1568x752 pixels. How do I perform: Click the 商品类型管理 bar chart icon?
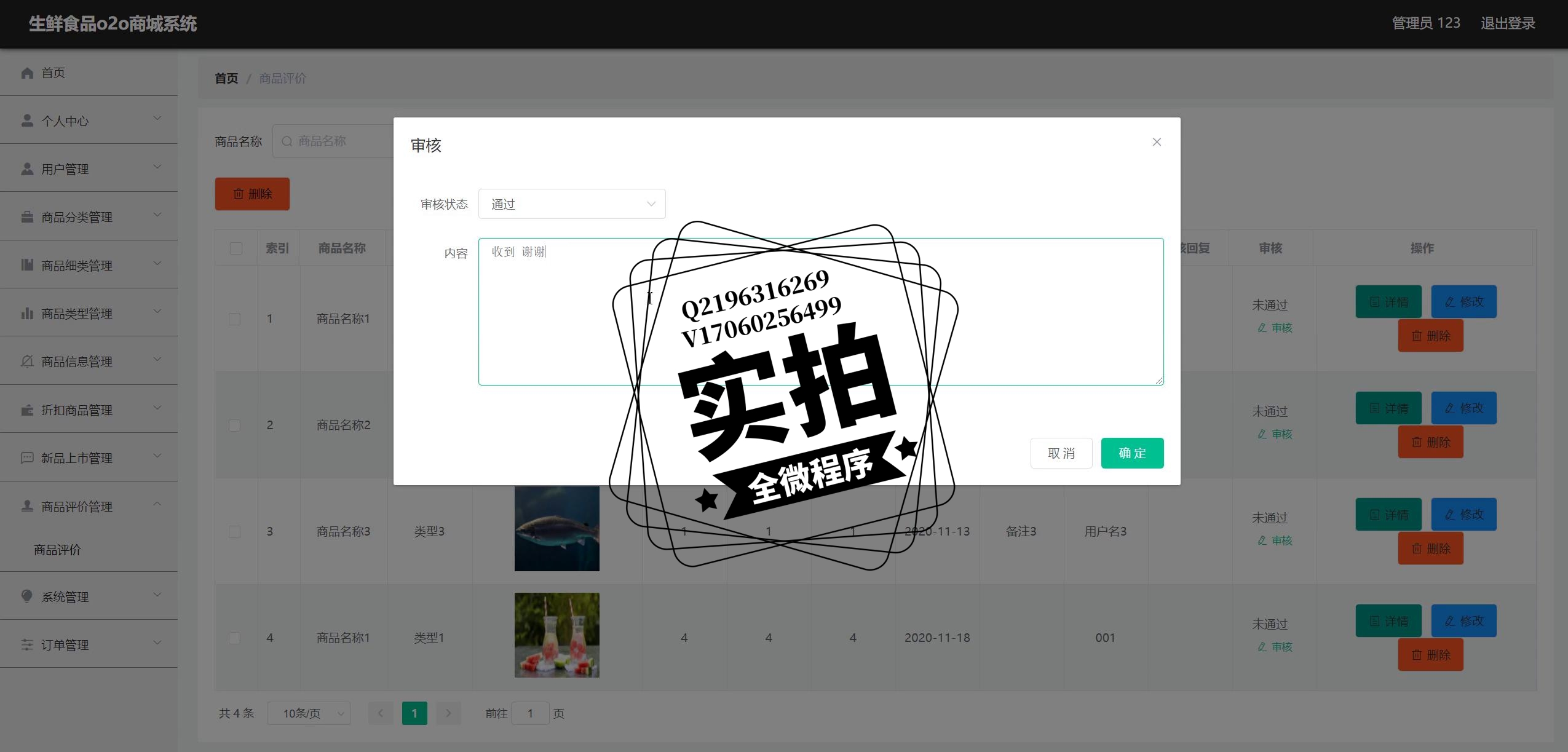(27, 313)
